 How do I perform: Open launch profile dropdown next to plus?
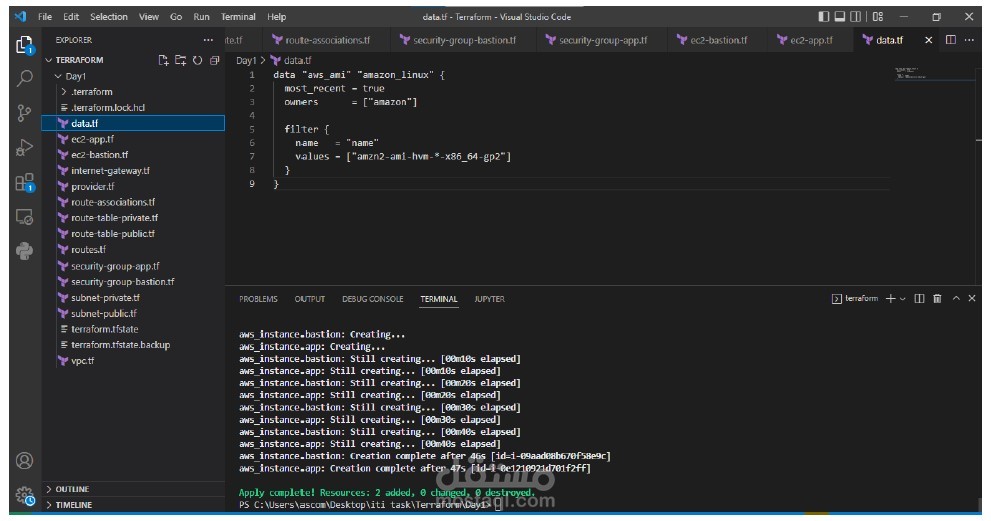tap(903, 298)
